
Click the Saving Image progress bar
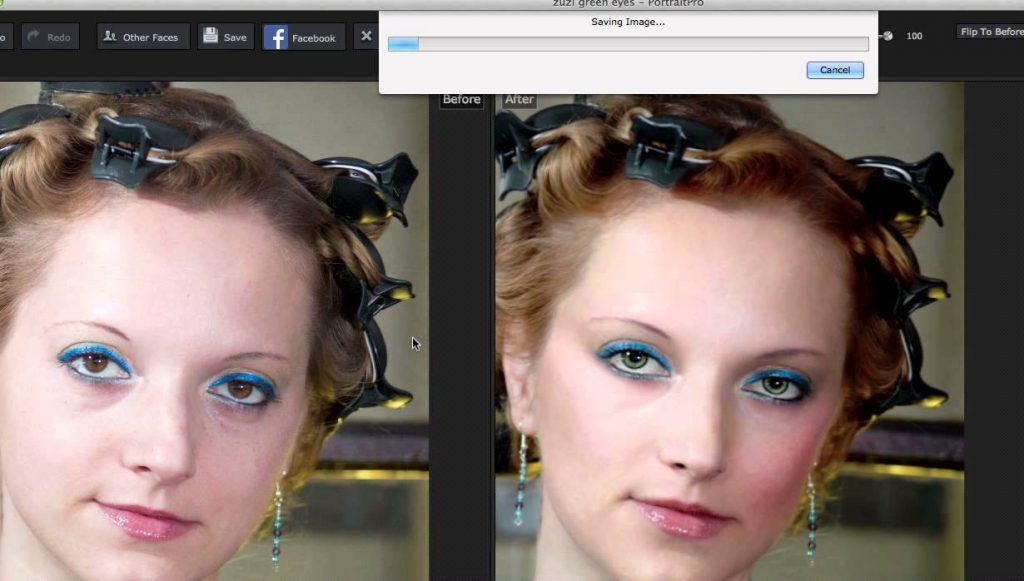pos(628,44)
